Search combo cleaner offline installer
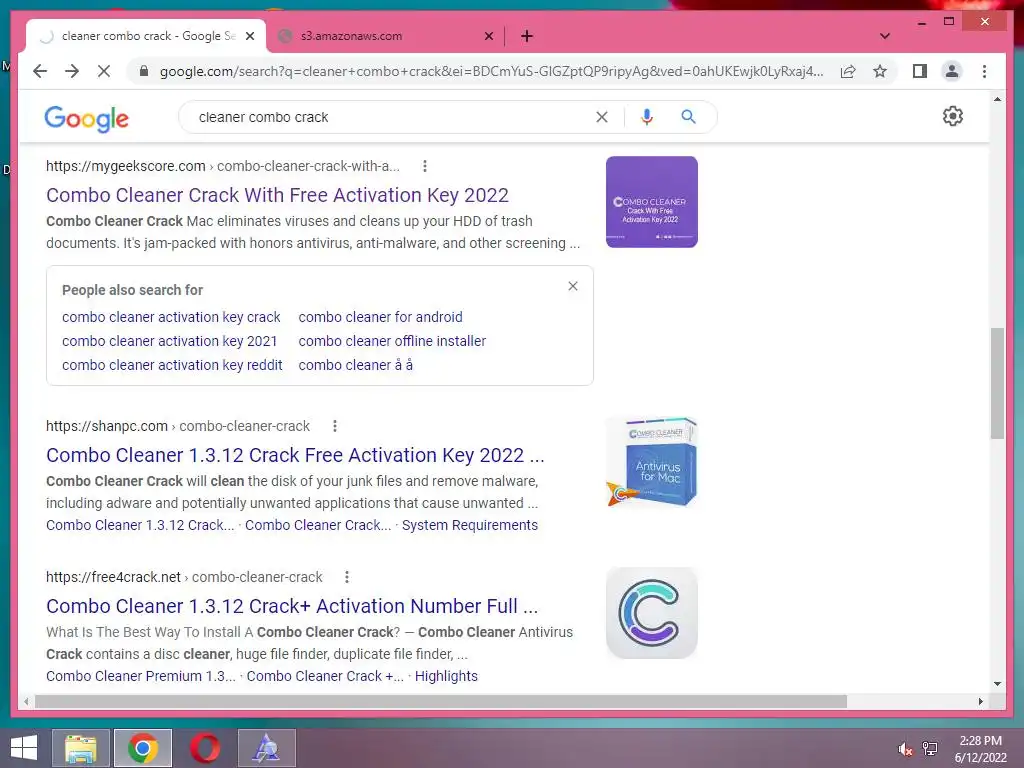This screenshot has width=1024, height=768. tap(392, 341)
